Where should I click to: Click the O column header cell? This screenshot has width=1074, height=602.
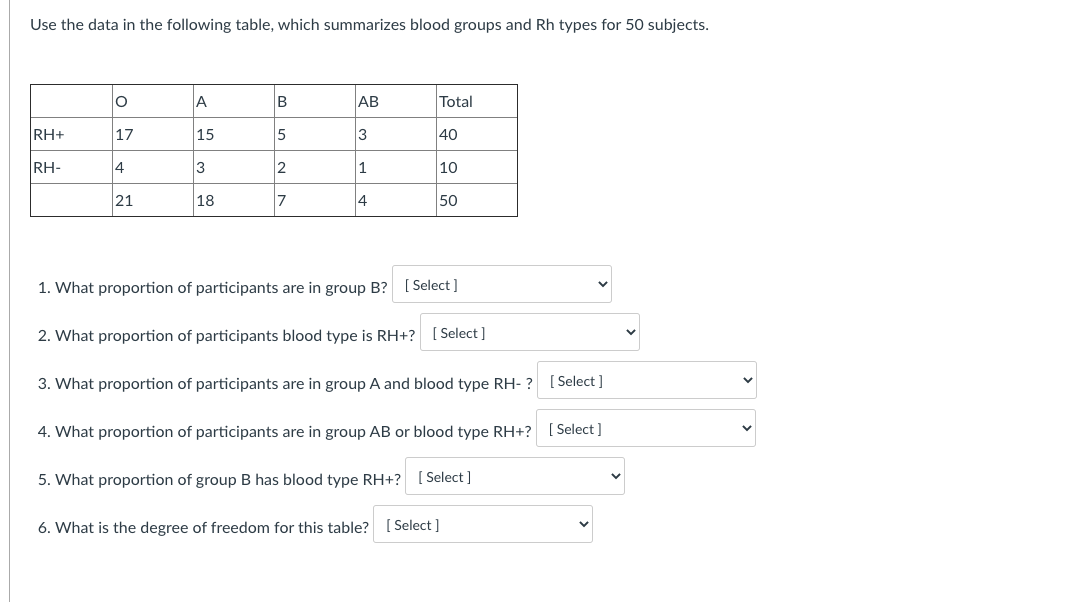(151, 102)
